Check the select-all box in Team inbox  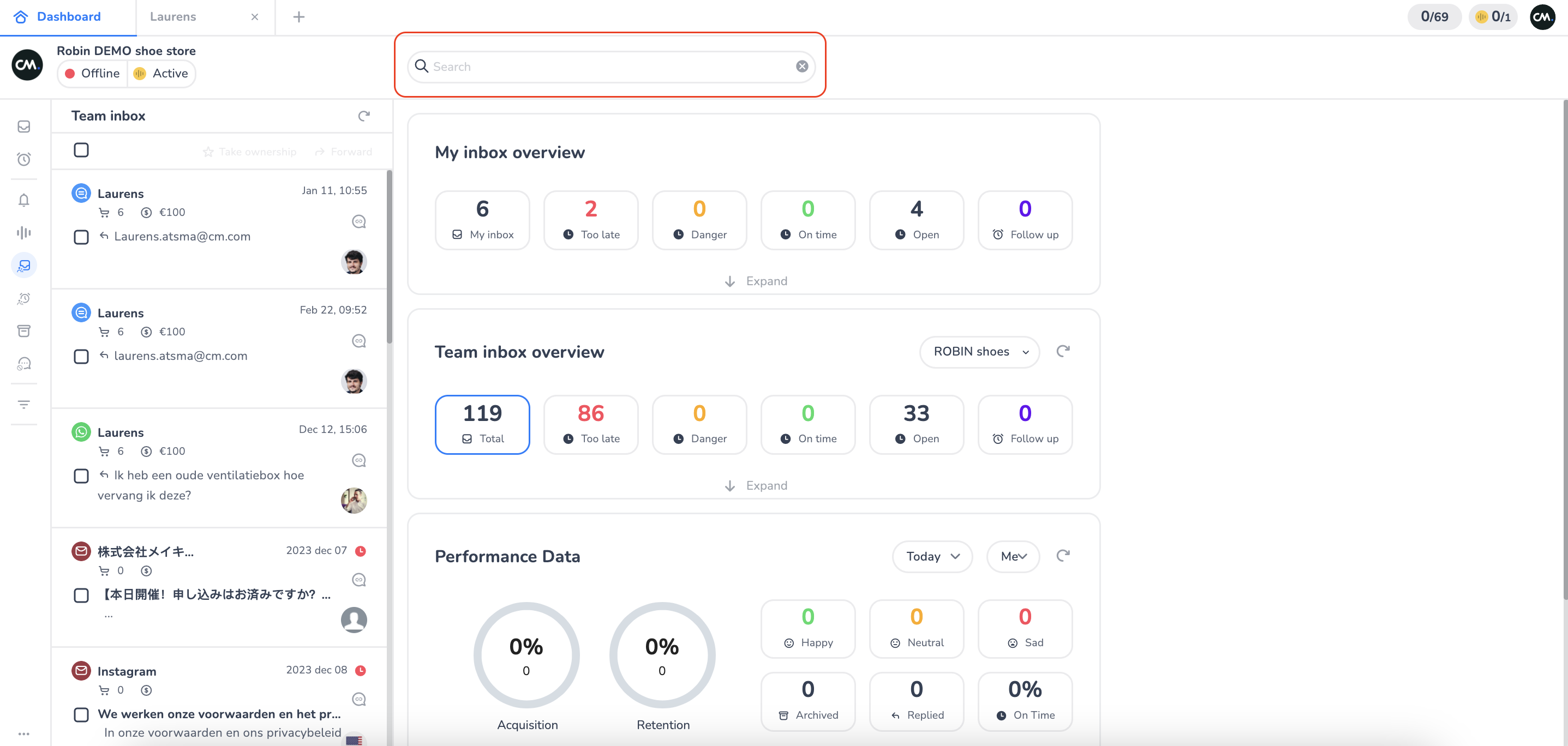click(81, 149)
